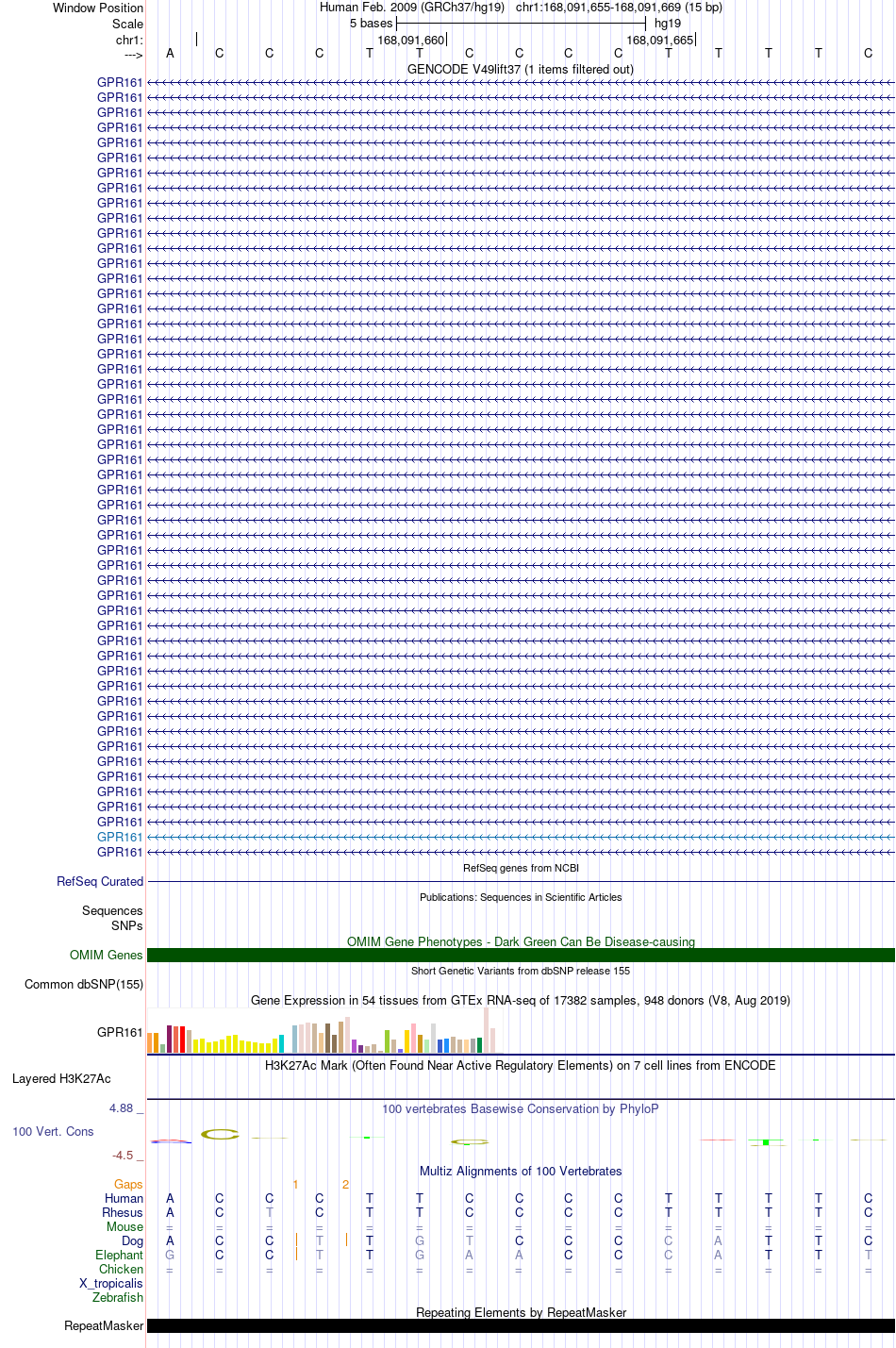Select the 'Dog' alignment row label
Viewport: 896px width, 1348px height.
point(132,1240)
